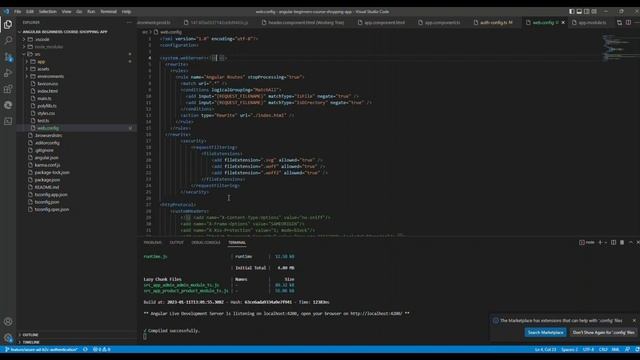Screen dimensions: 640x360
Task: Toggle primary side bar layout icon
Action: (x=571, y=11)
